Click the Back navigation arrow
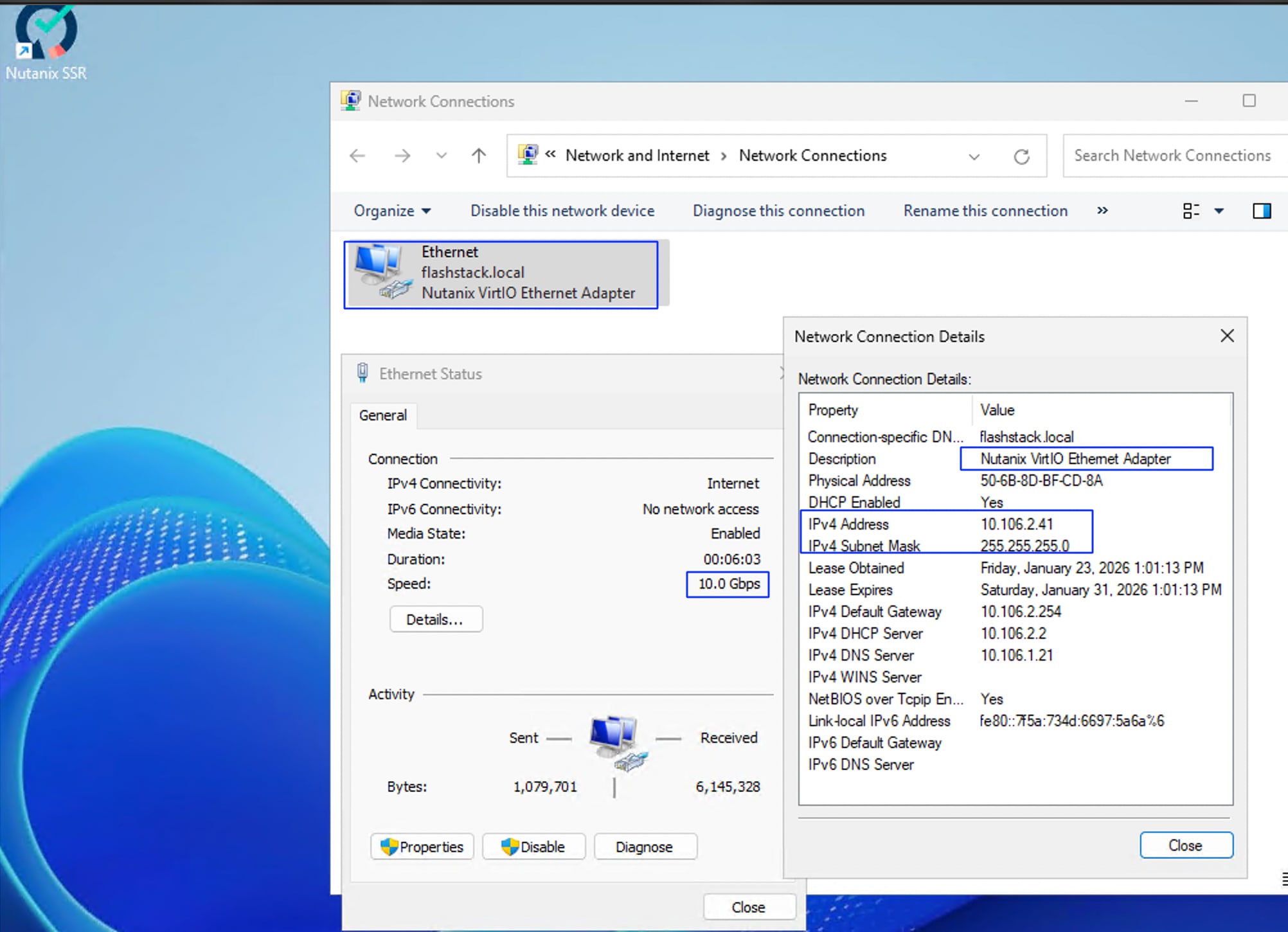This screenshot has width=1288, height=932. (357, 156)
